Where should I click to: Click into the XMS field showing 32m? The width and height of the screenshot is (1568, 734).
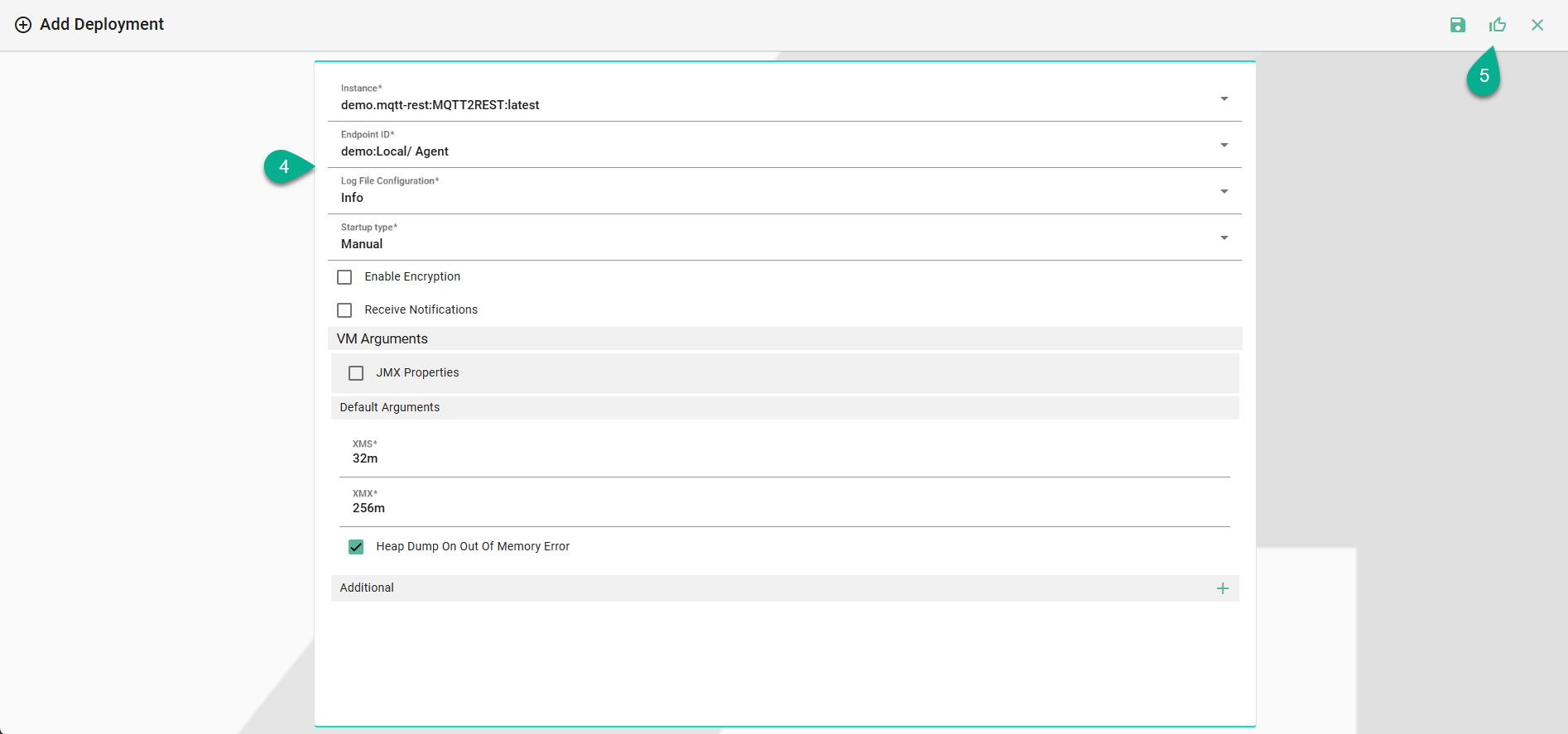tap(784, 458)
